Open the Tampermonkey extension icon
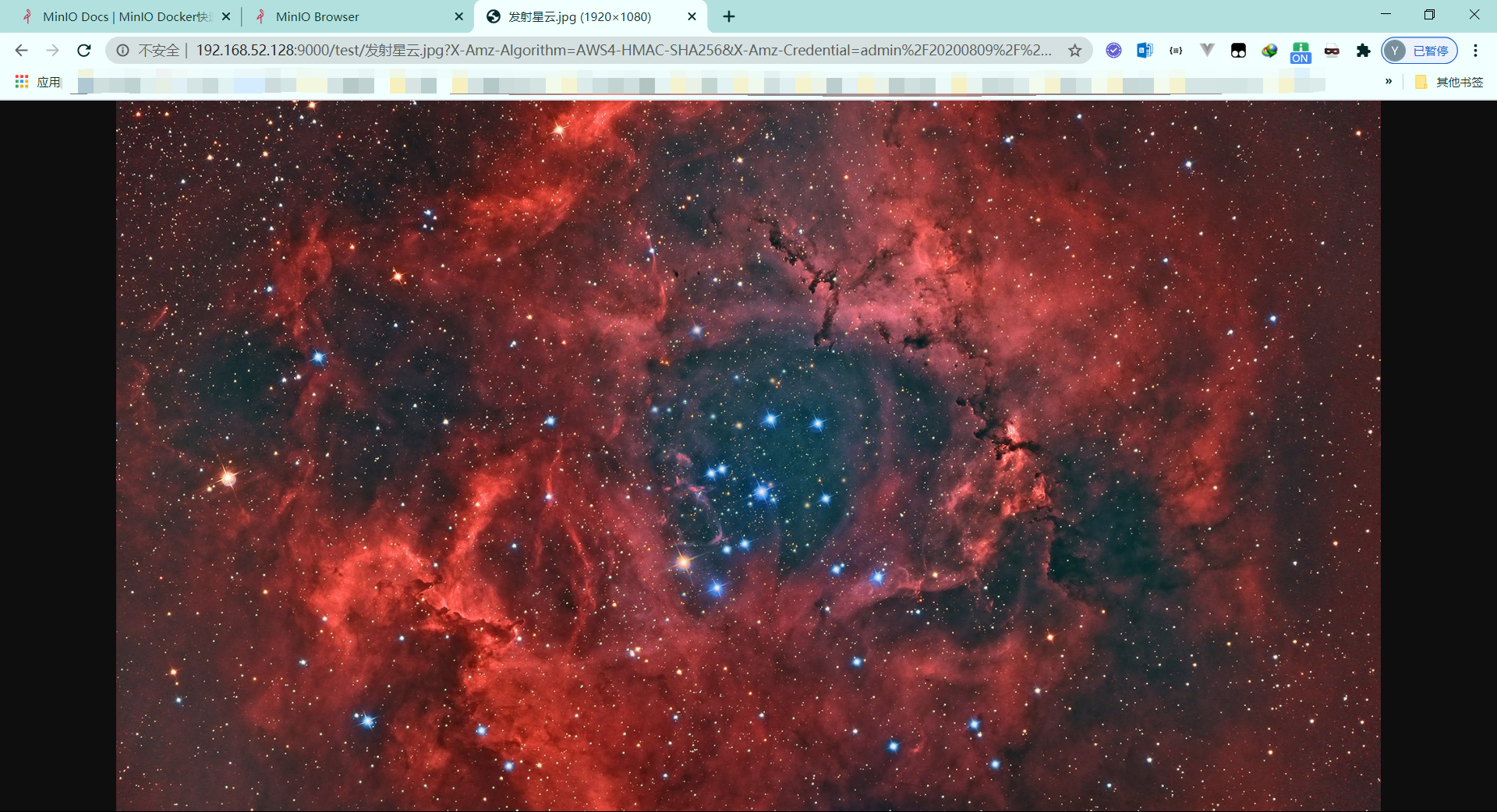1497x812 pixels. [x=1238, y=51]
